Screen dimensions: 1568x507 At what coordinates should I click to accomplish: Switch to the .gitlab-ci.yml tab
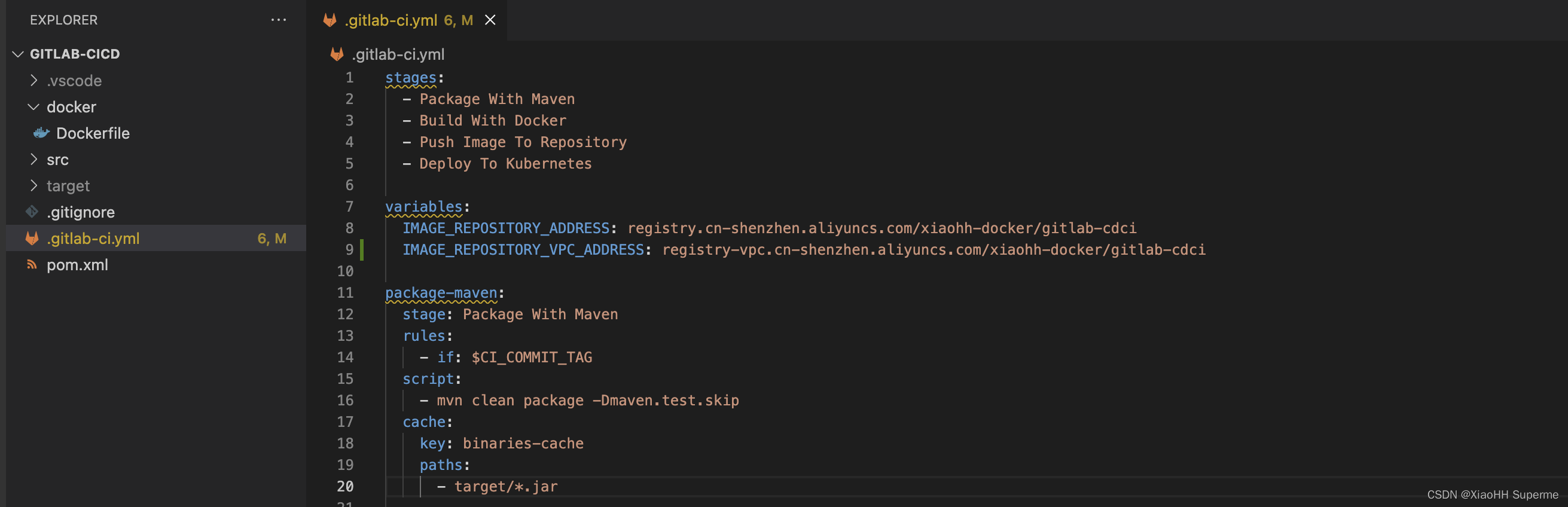pos(407,20)
